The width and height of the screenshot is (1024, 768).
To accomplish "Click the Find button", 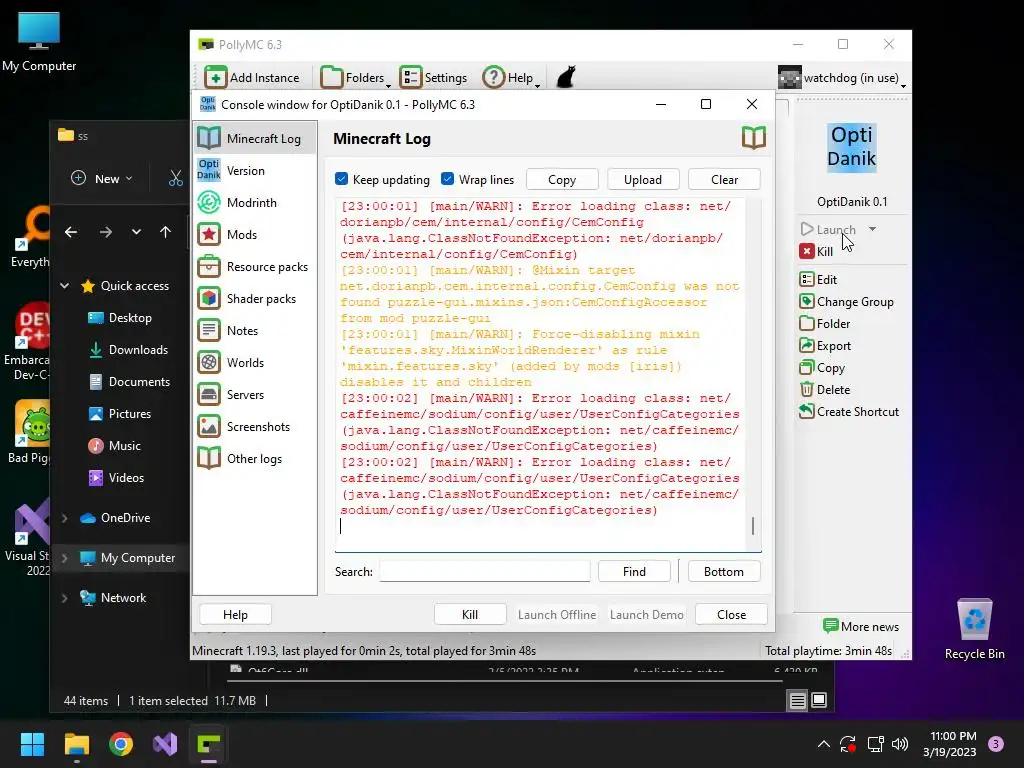I will (634, 571).
